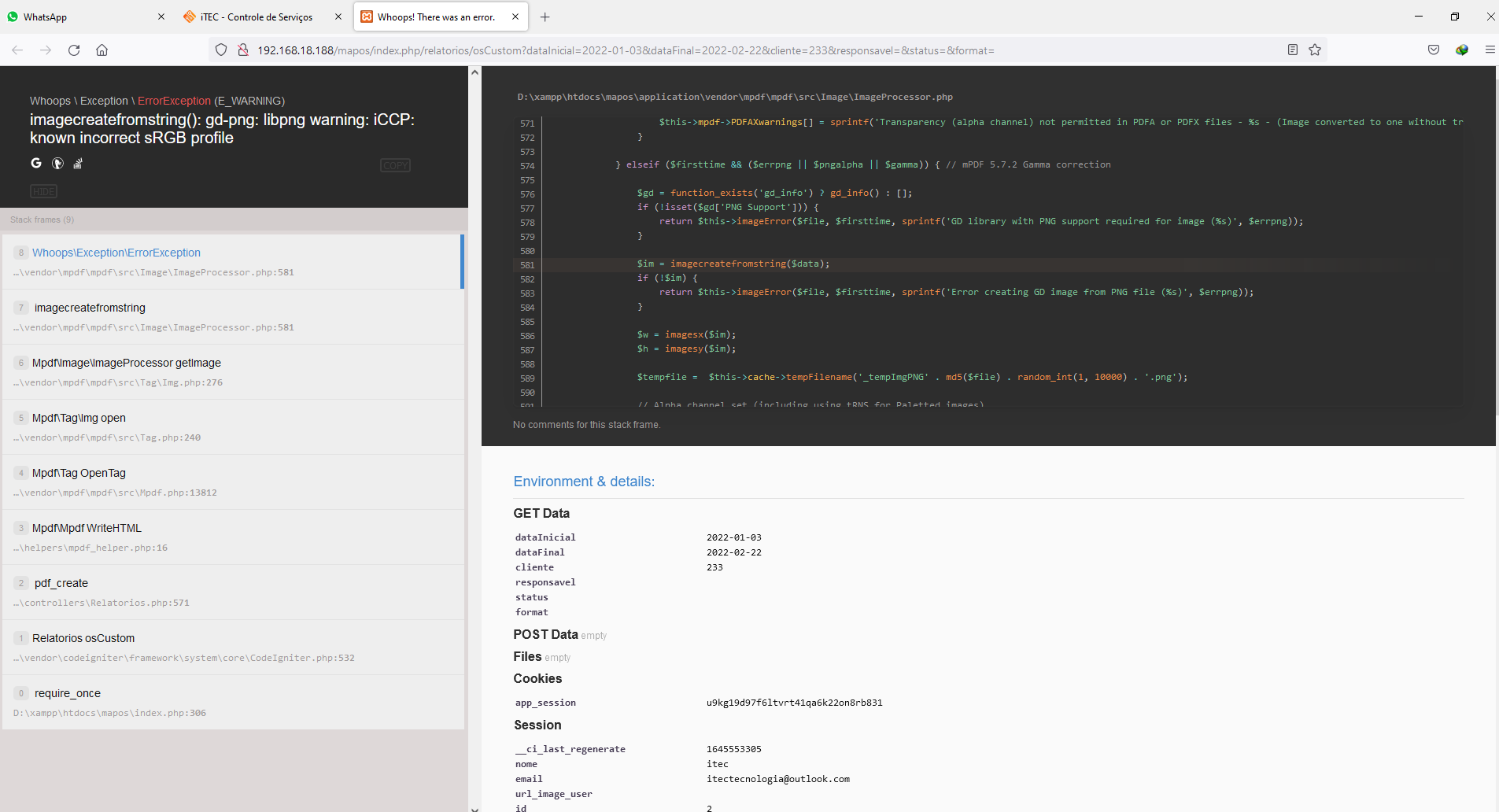Select frame Mpdf\Image\ImageProcessor getImage
This screenshot has height=812, width=1499.
click(233, 372)
